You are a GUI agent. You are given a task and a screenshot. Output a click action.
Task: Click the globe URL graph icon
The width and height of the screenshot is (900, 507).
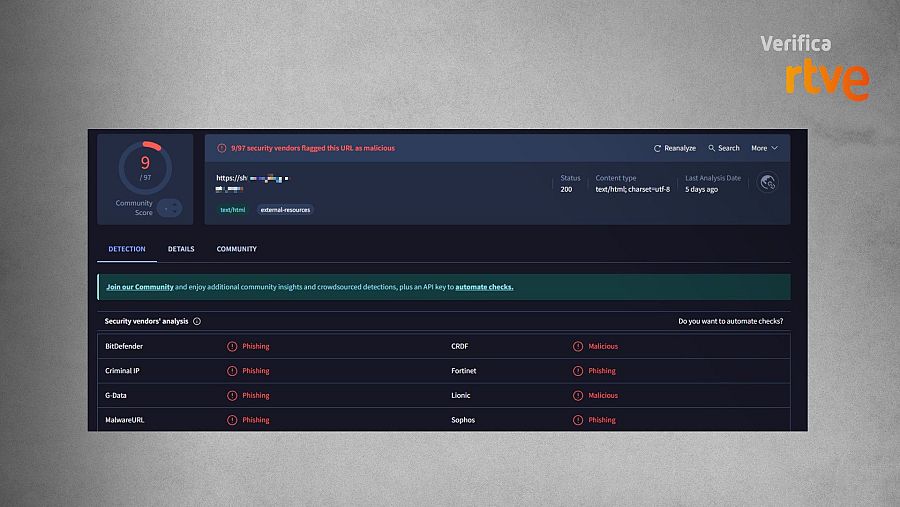point(767,183)
